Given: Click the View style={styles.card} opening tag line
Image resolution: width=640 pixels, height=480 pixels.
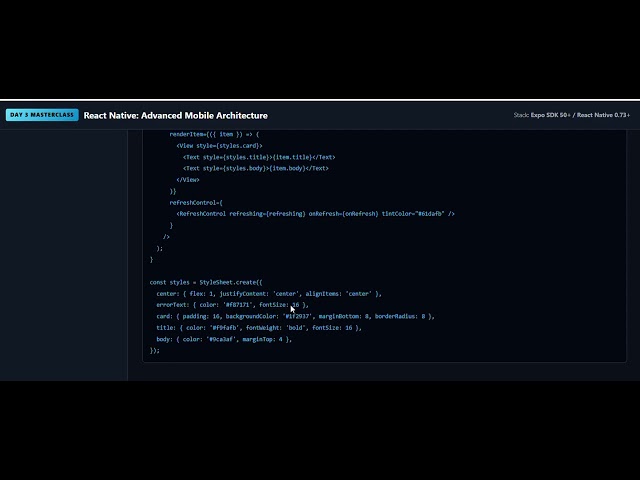Looking at the screenshot, I should [x=219, y=146].
